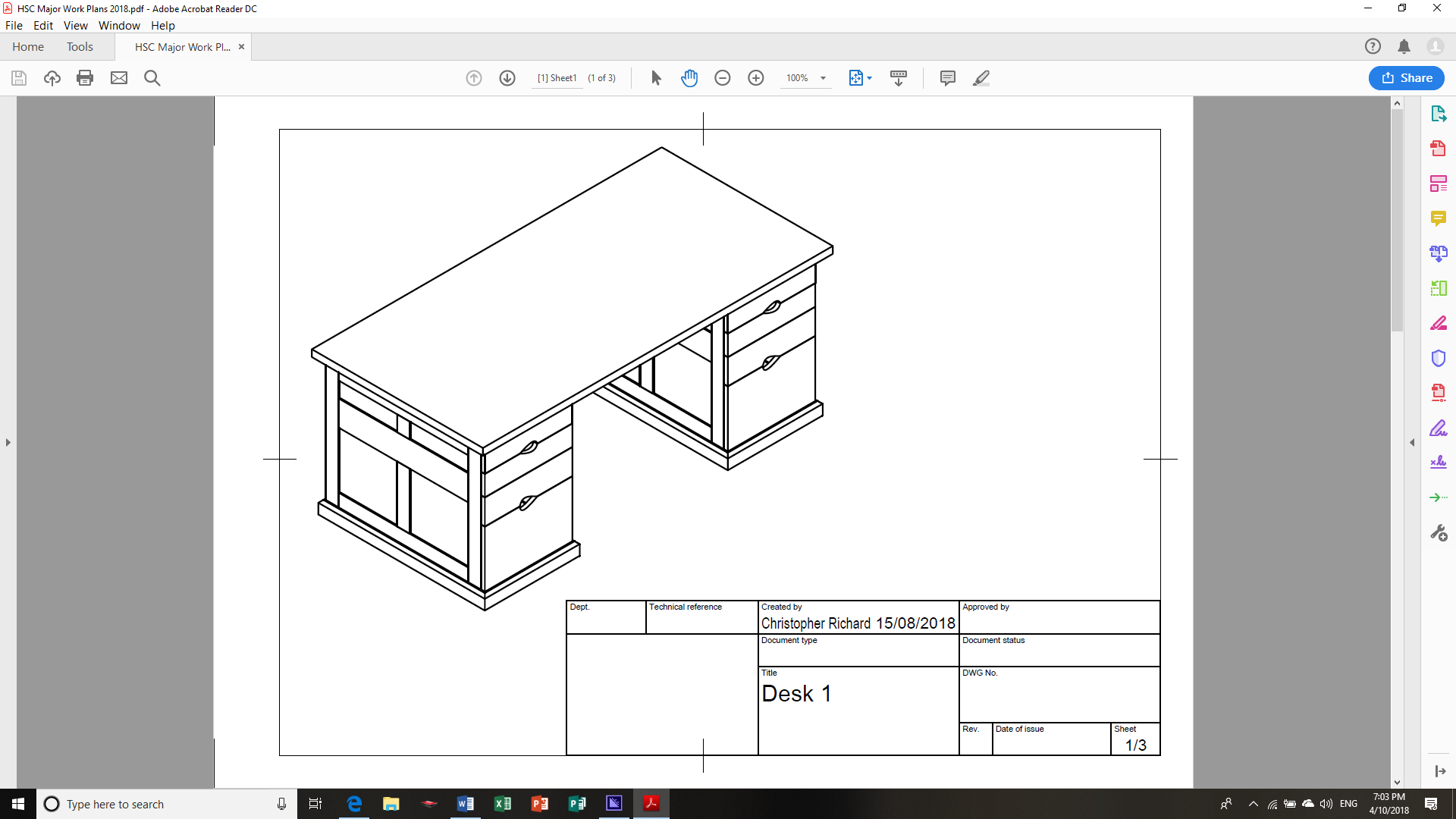Open the Window menu

pyautogui.click(x=119, y=25)
